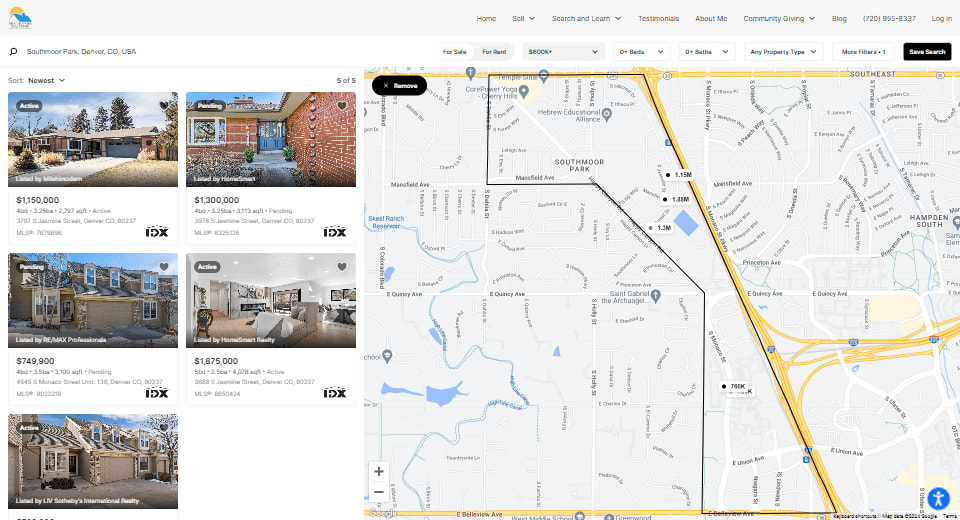Expand the Sell menu
This screenshot has height=520, width=960.
523,18
